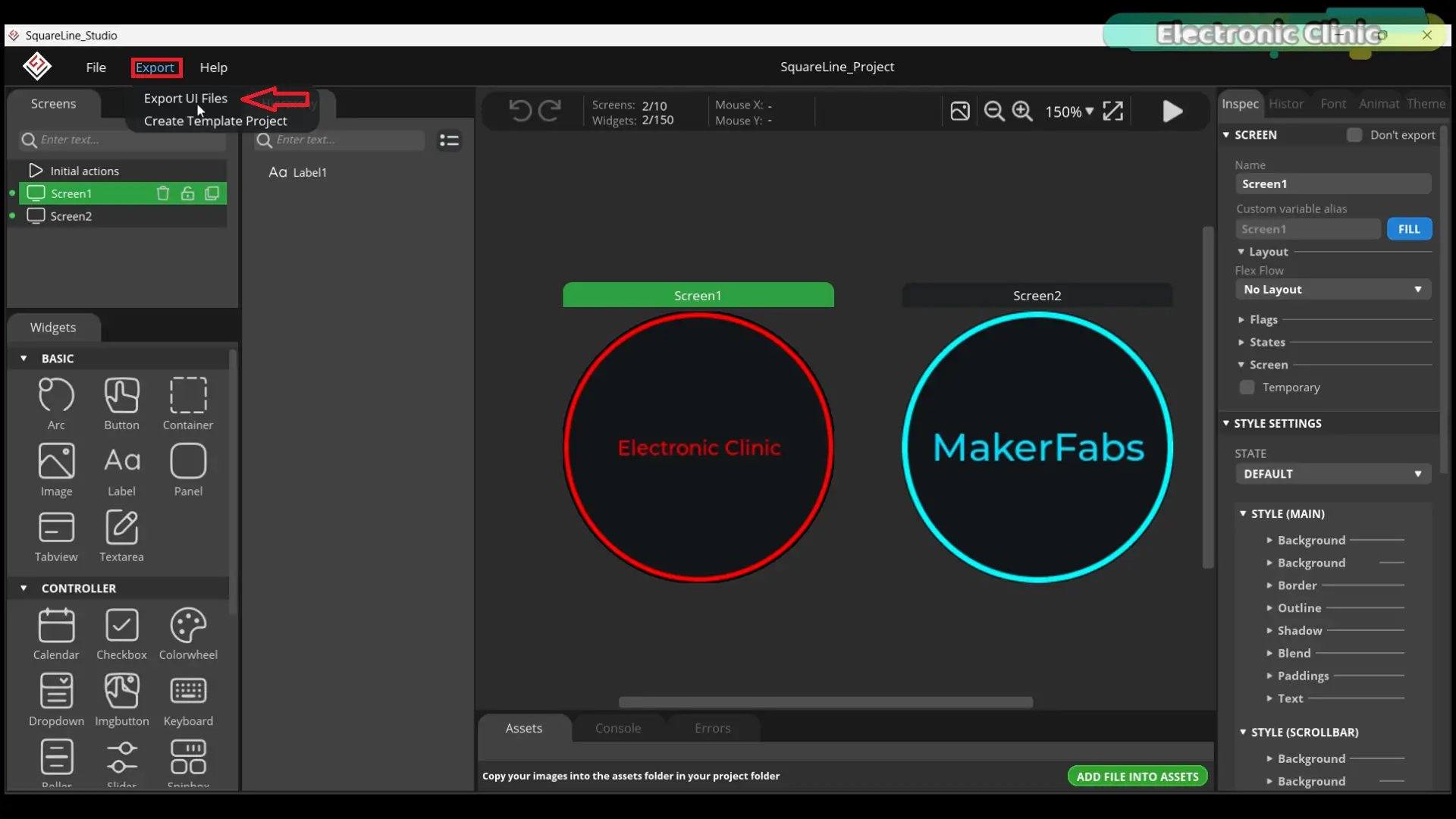
Task: Click the Zoom out magnifier
Action: pyautogui.click(x=994, y=111)
